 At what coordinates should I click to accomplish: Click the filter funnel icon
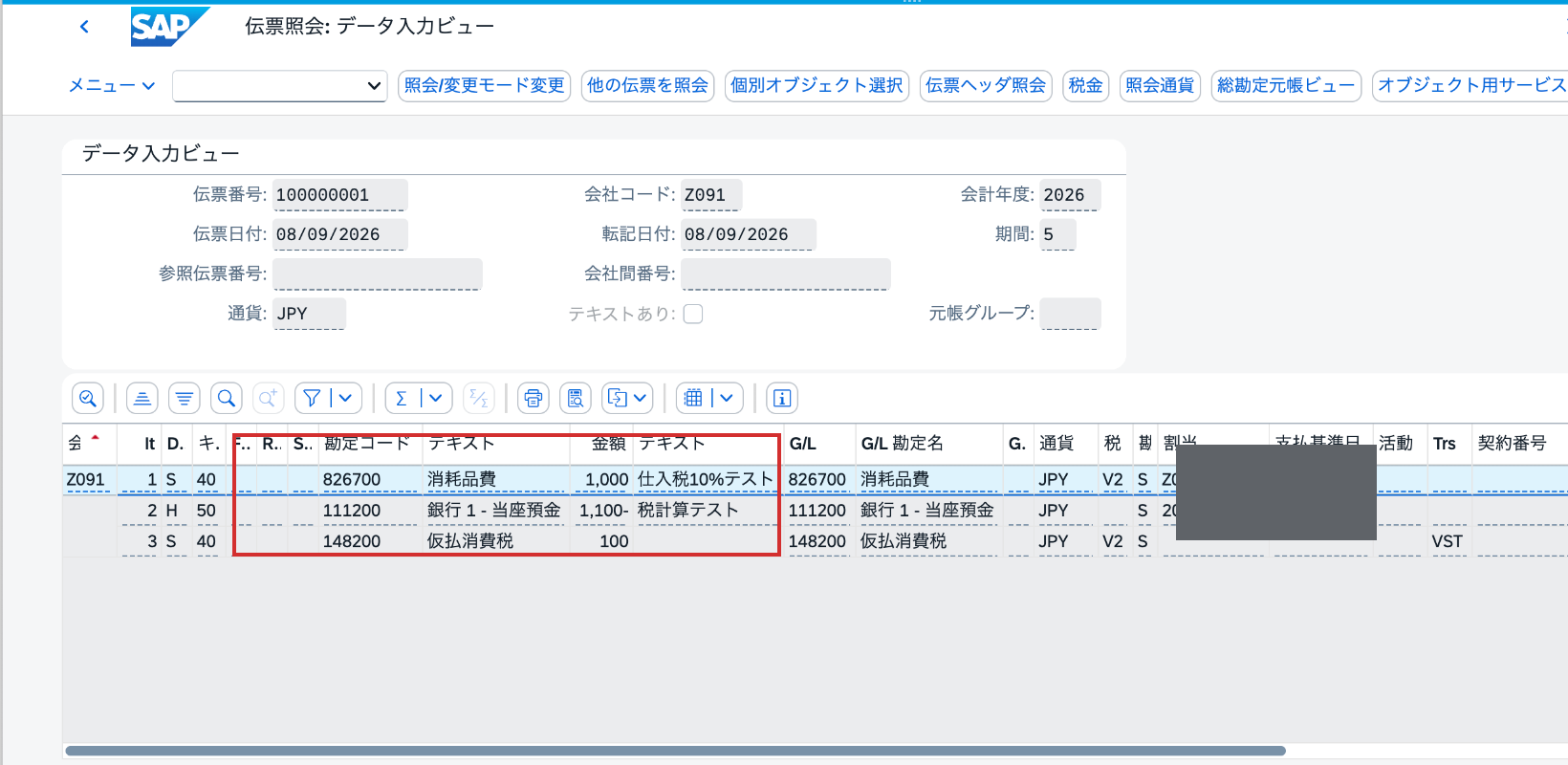312,398
